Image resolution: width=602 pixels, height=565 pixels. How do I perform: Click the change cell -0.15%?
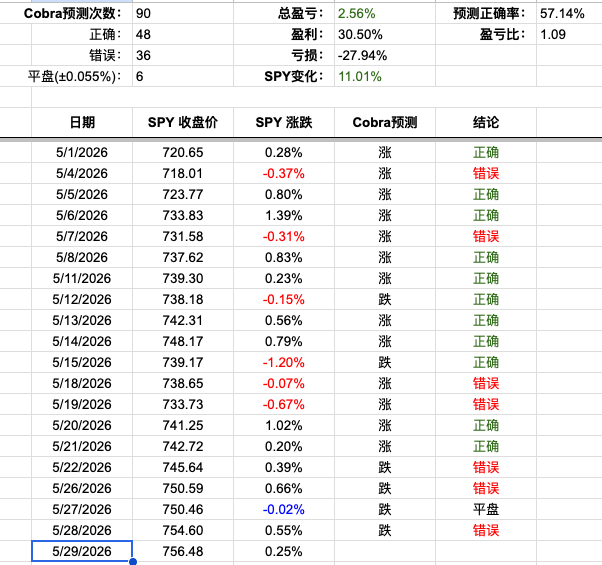click(x=284, y=299)
